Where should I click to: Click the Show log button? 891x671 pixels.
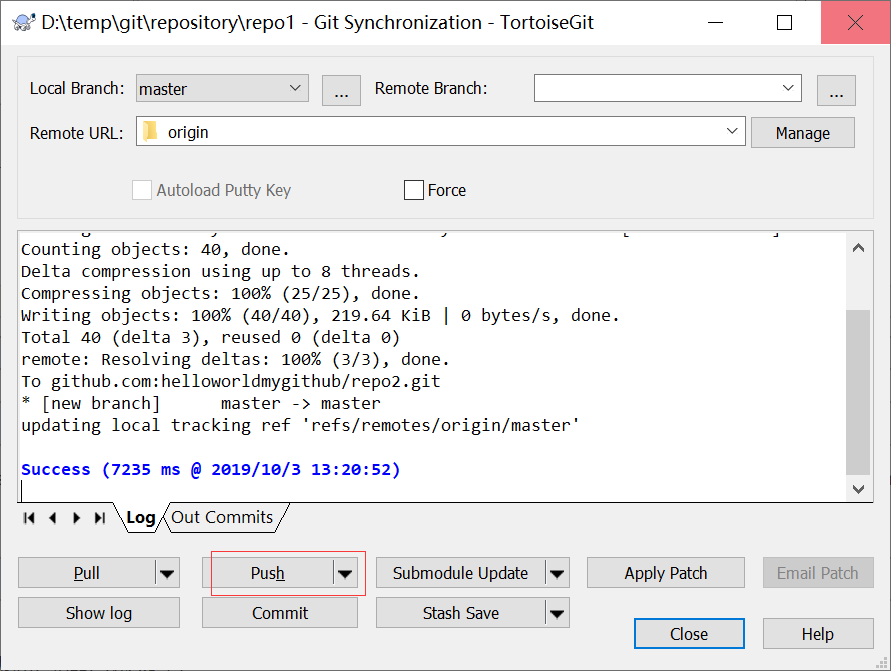coord(99,612)
